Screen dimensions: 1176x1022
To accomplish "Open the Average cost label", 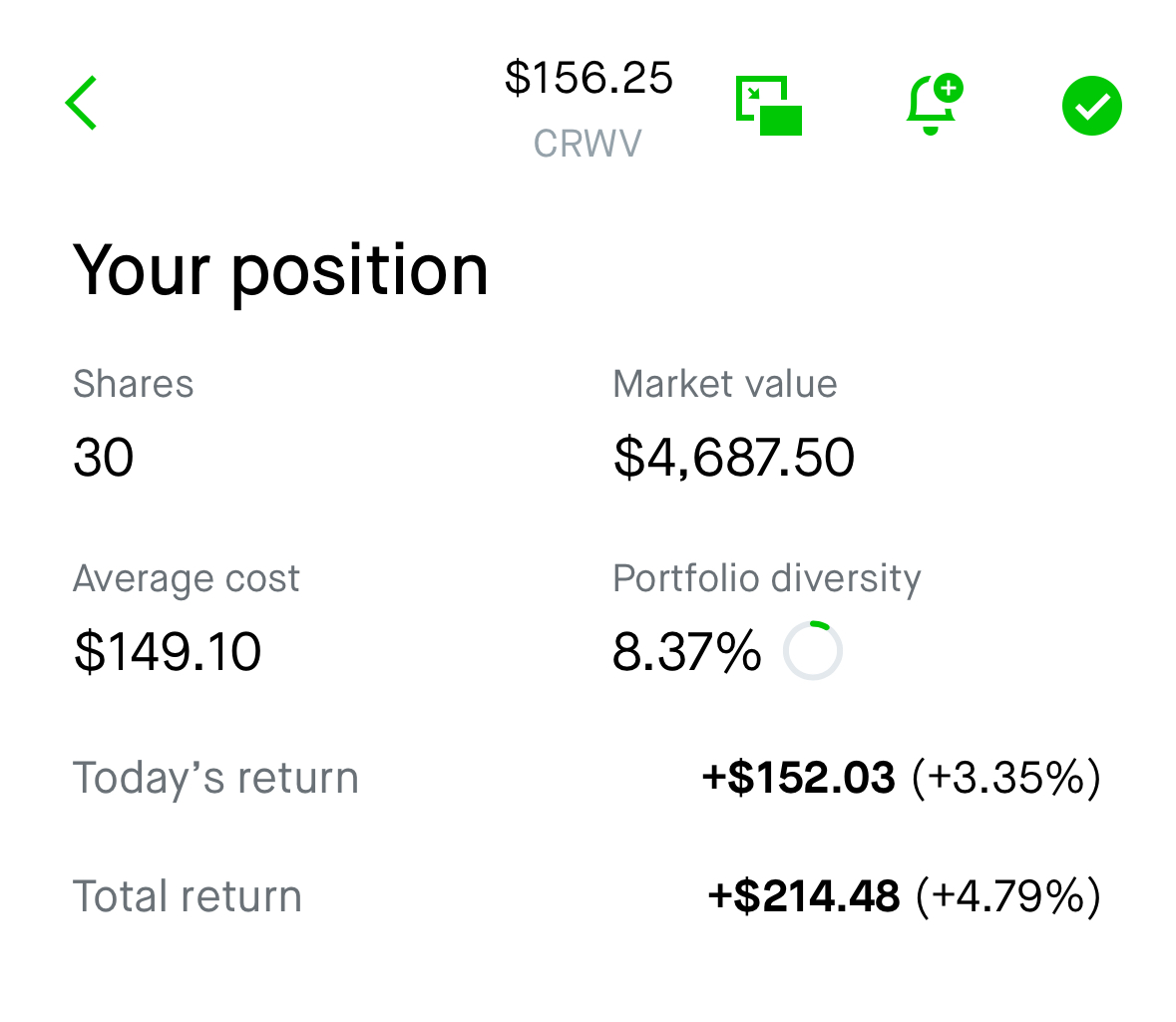I will click(186, 579).
